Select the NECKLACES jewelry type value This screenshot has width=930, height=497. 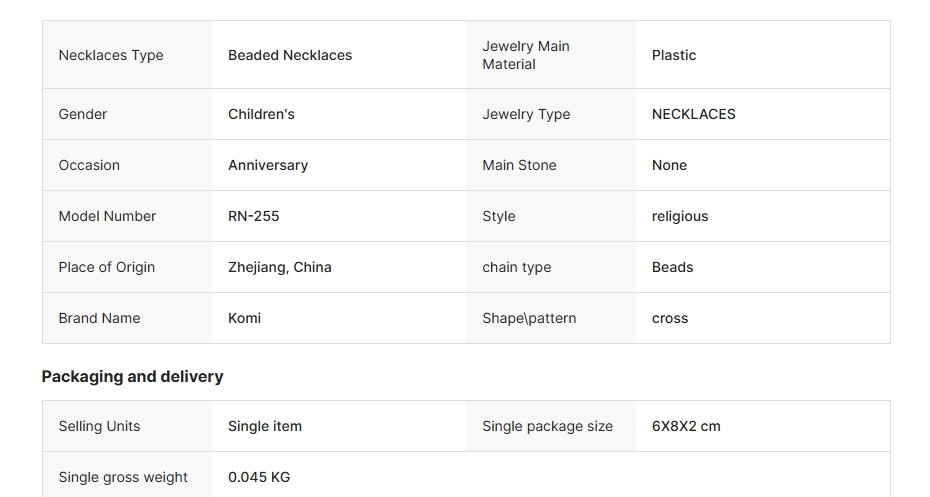[x=693, y=114]
